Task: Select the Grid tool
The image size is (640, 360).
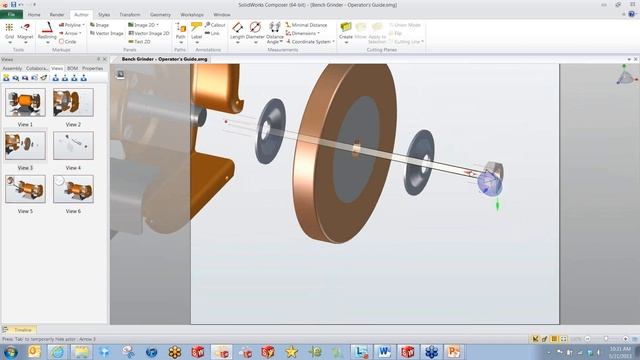Action: (9, 31)
